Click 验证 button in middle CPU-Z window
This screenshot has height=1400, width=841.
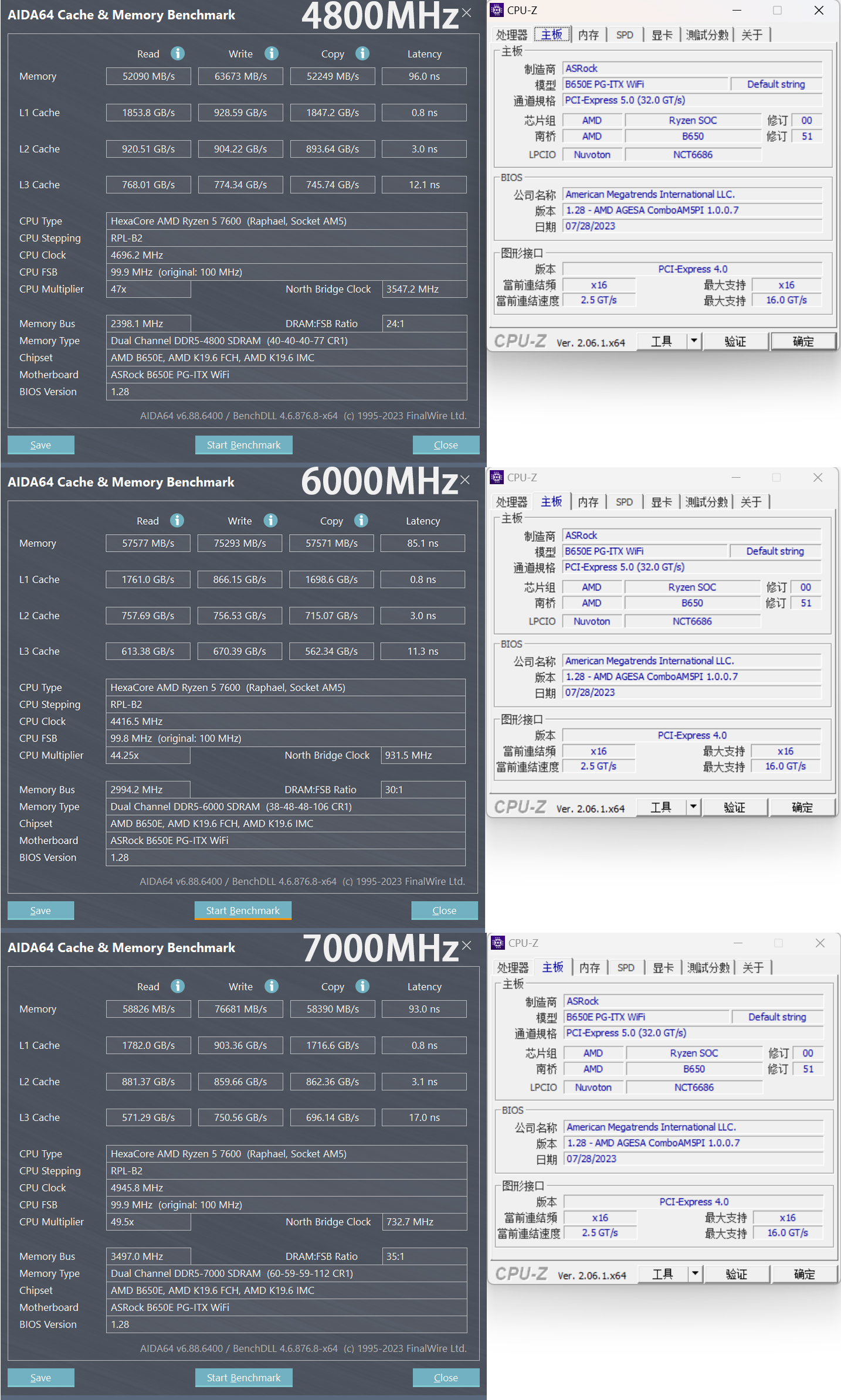[734, 807]
